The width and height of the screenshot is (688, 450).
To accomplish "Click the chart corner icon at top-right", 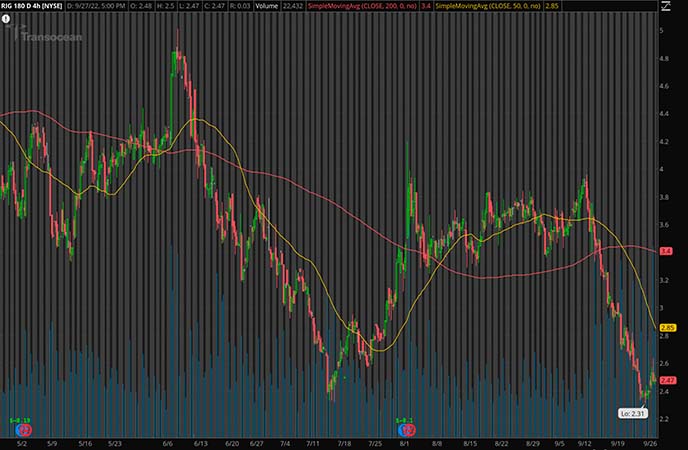I will (668, 6).
